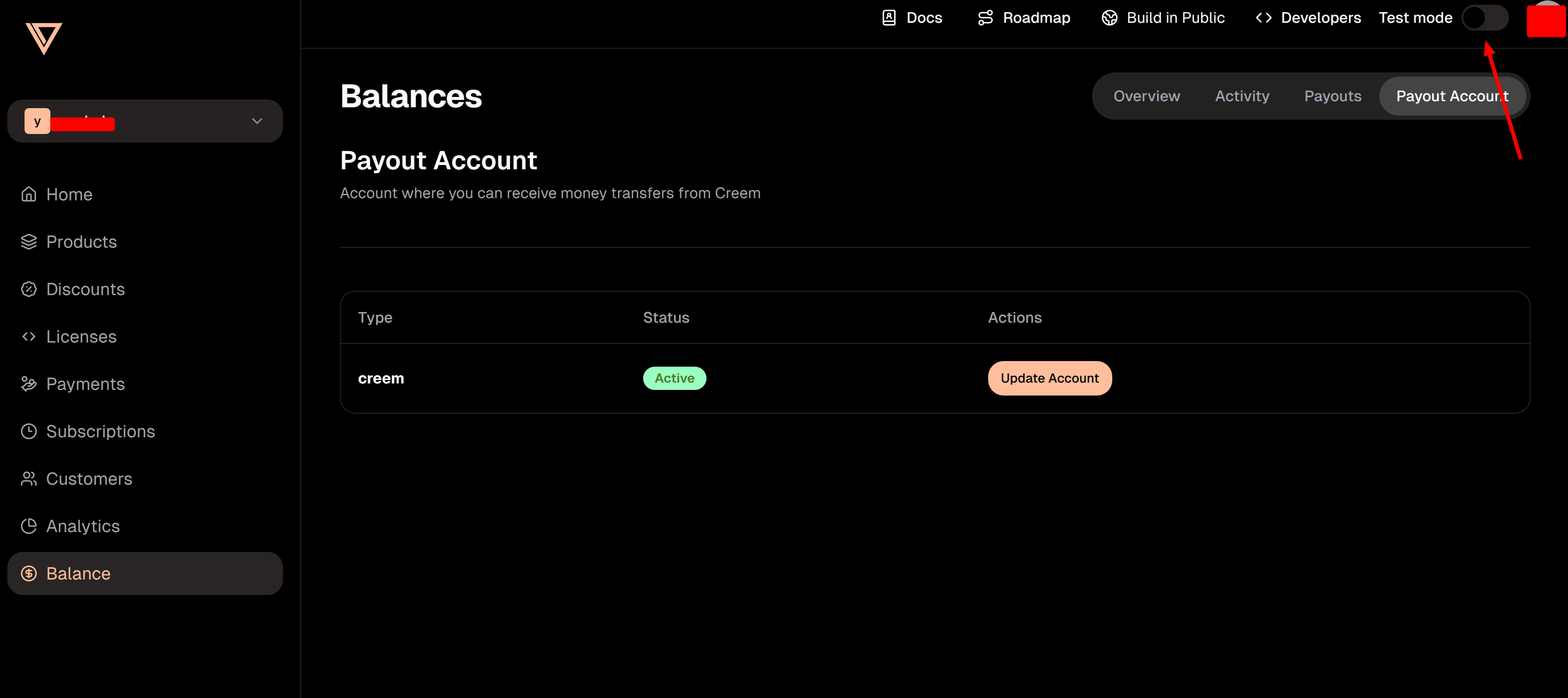Click the Home house icon
The height and width of the screenshot is (698, 1568).
coord(28,194)
